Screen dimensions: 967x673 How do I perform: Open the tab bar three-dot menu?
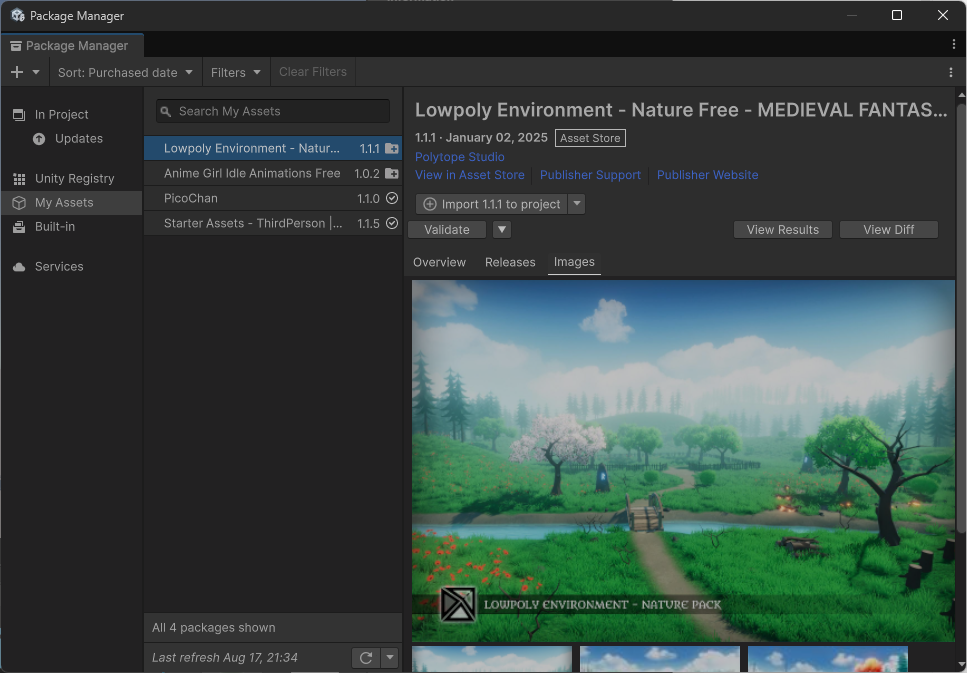953,44
